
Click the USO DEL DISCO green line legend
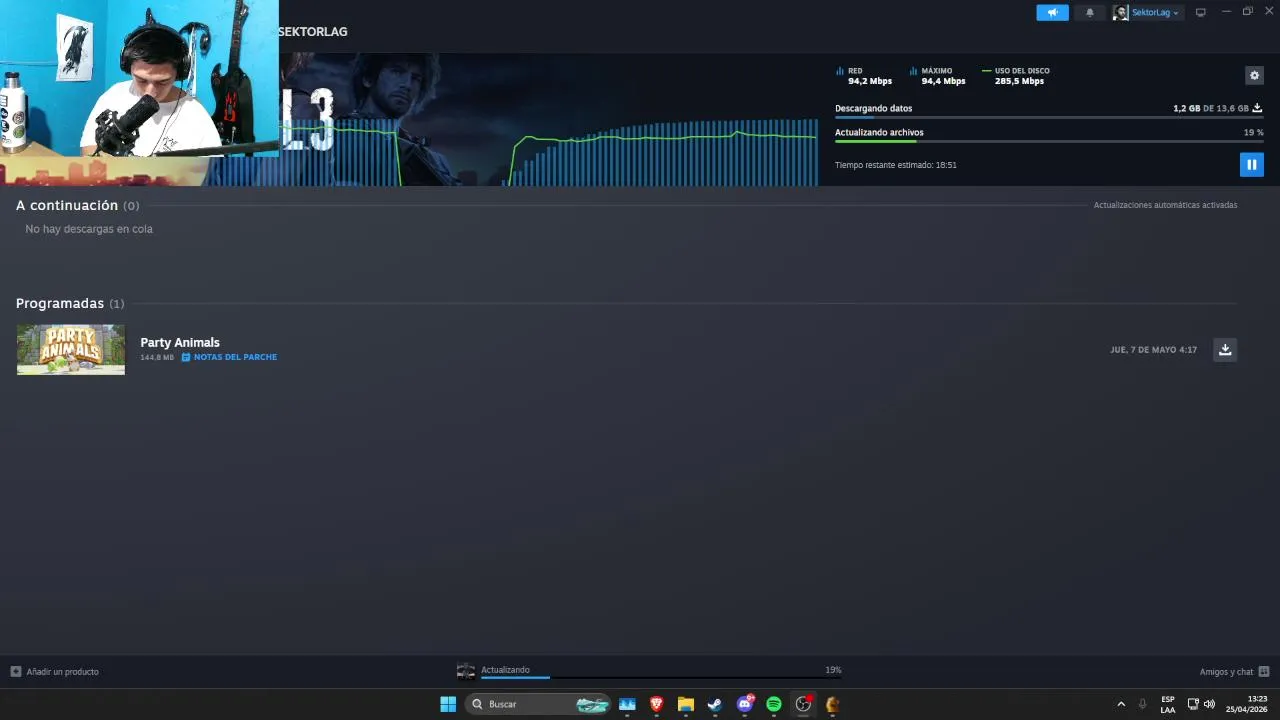point(987,71)
